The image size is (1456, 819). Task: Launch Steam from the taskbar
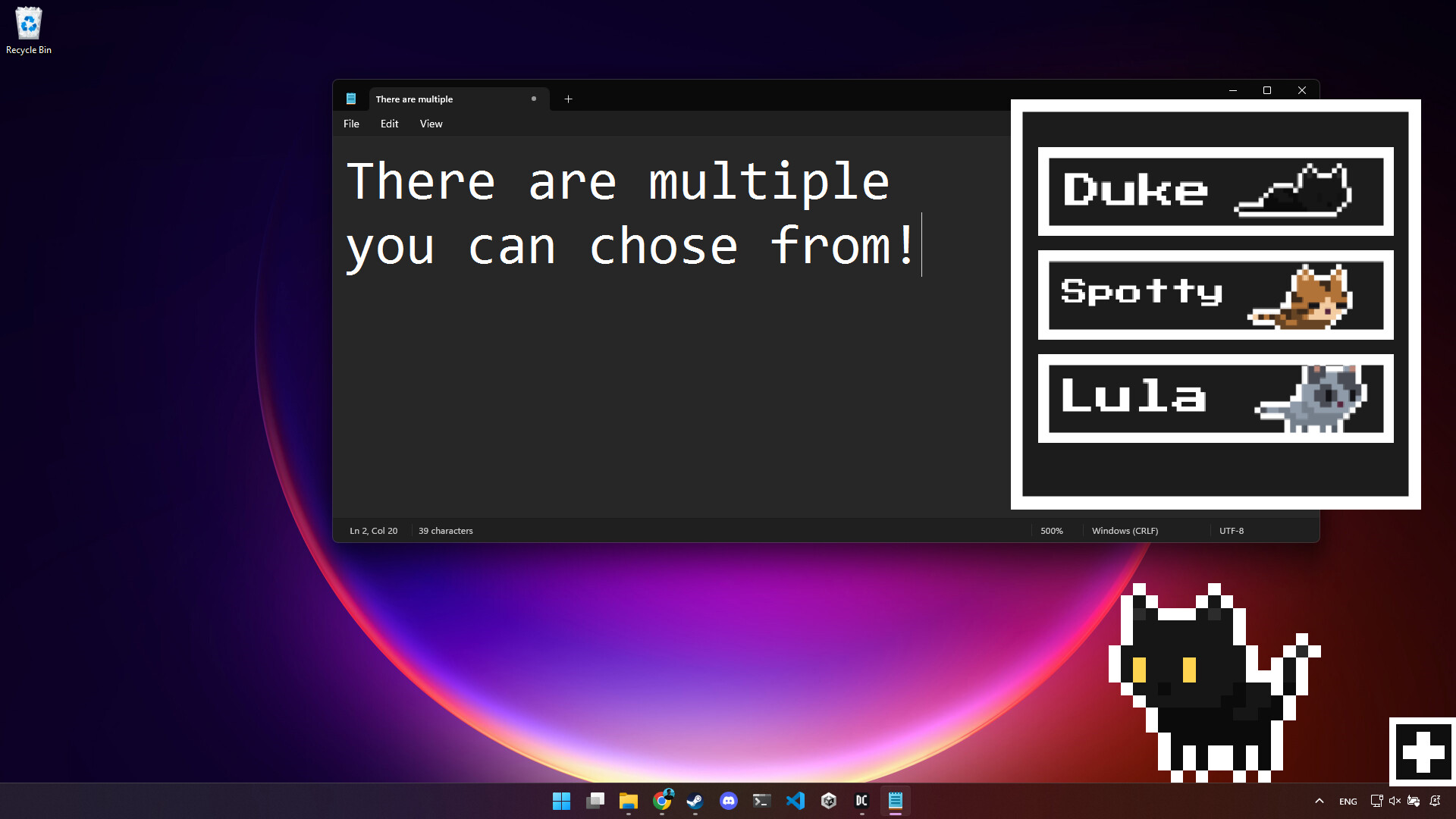pyautogui.click(x=695, y=801)
